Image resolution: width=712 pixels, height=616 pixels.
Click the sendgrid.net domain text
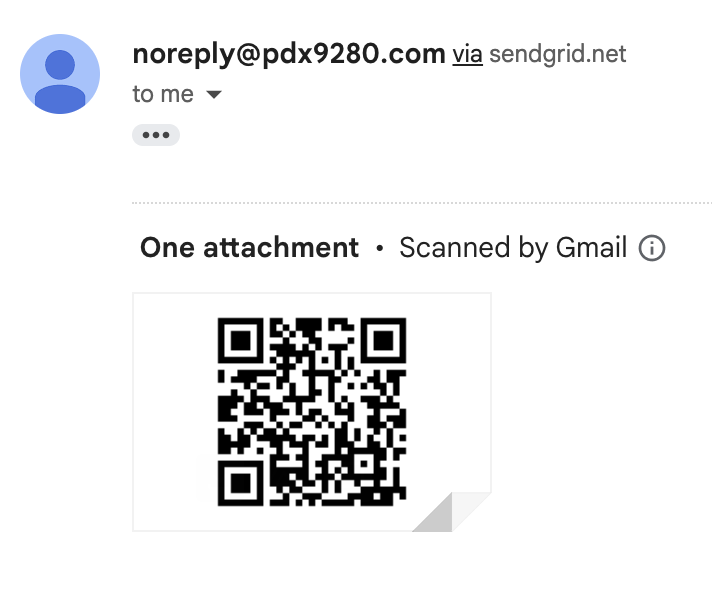coord(558,54)
